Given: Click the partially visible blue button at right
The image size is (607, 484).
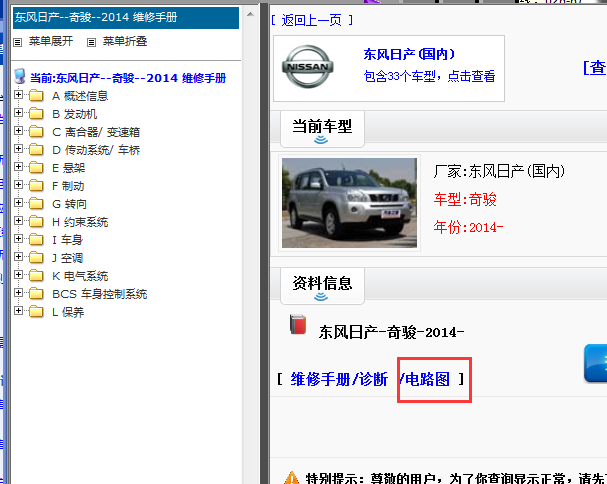Looking at the screenshot, I should click(x=595, y=363).
